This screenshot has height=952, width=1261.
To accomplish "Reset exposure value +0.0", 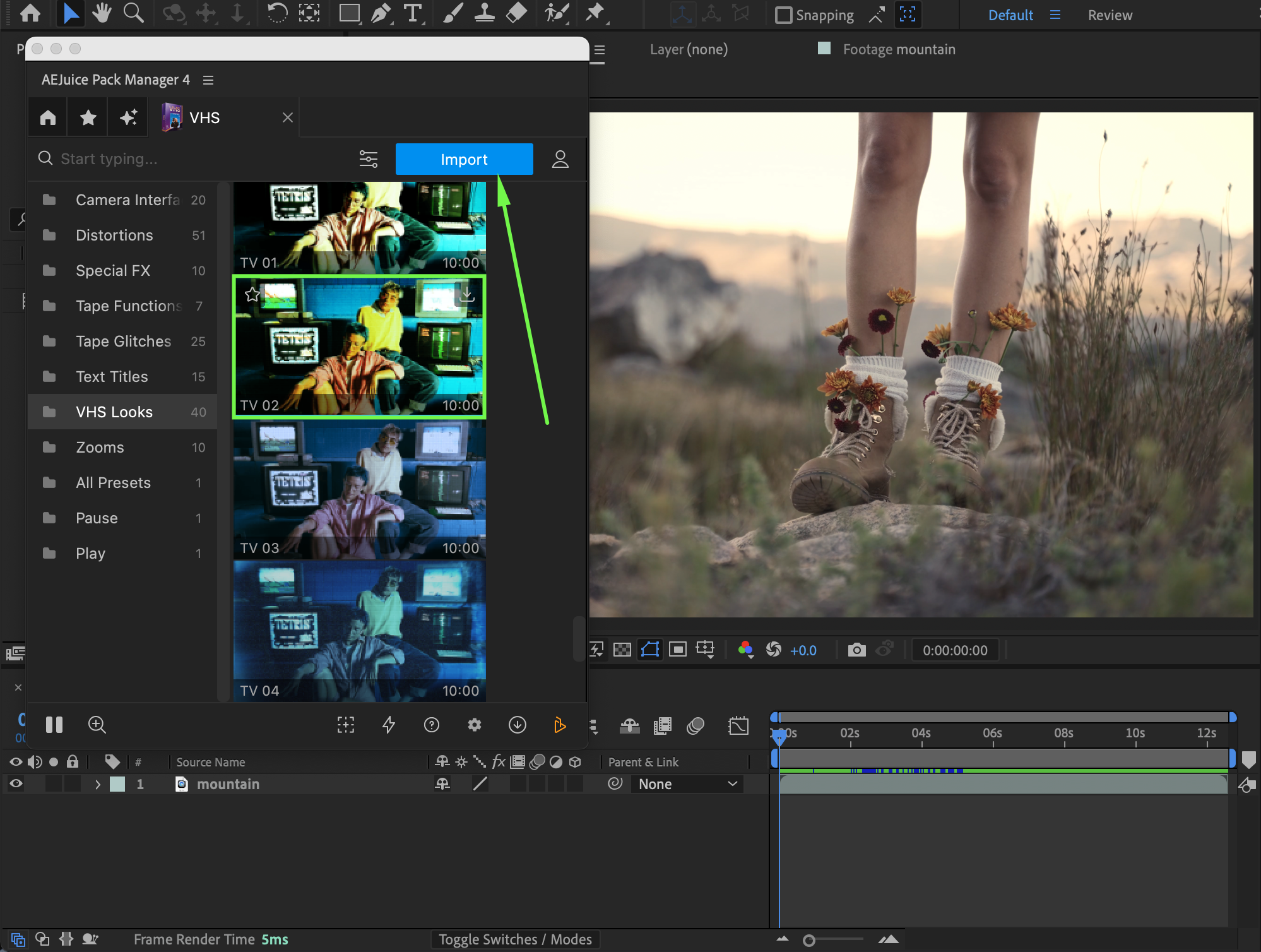I will click(803, 650).
